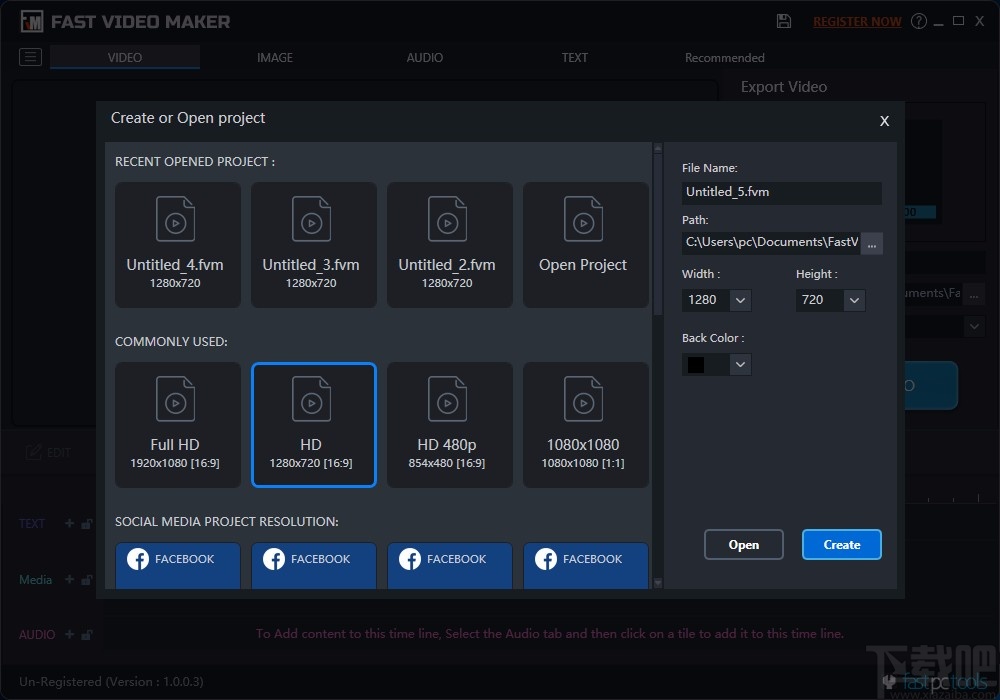The height and width of the screenshot is (700, 1000).
Task: Open recent project Untitled_3.fvm
Action: (314, 245)
